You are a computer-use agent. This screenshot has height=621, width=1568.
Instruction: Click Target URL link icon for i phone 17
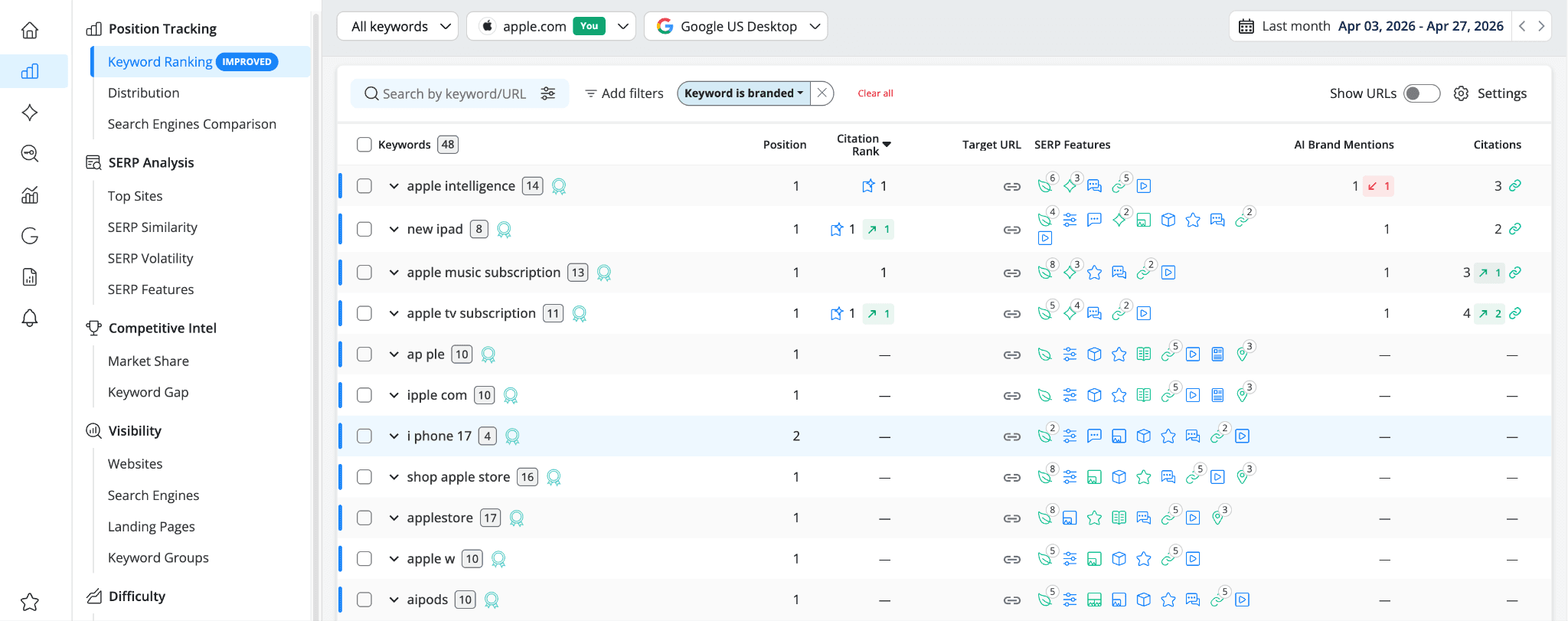pos(1012,436)
